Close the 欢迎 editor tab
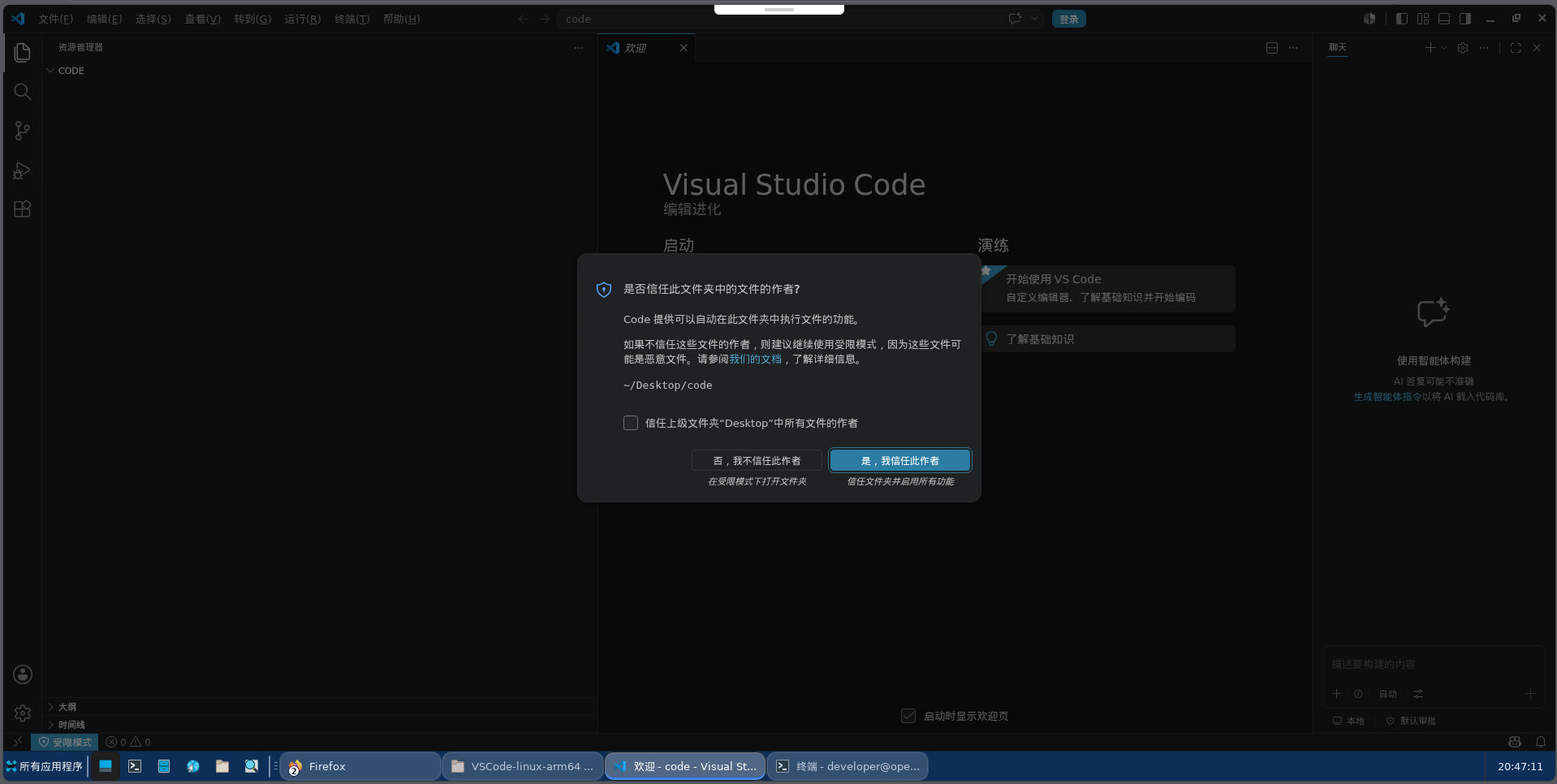1557x784 pixels. click(x=684, y=48)
